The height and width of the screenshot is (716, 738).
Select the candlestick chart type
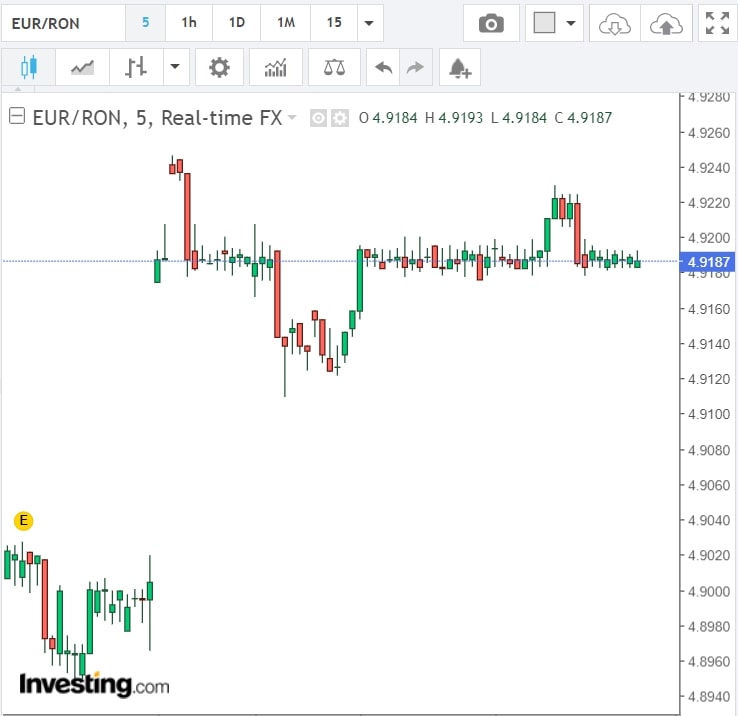pos(28,68)
